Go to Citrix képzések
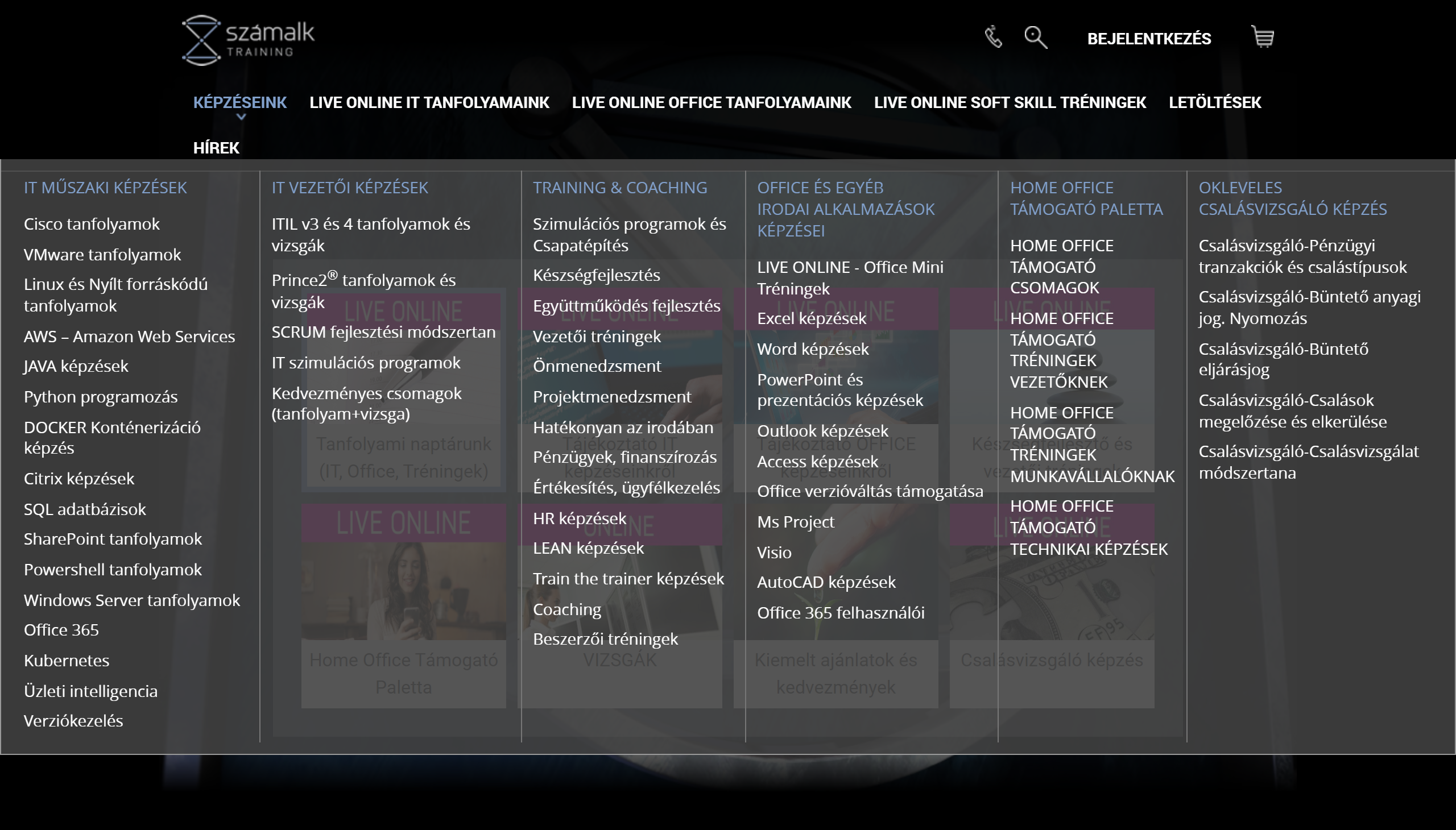 pos(79,479)
